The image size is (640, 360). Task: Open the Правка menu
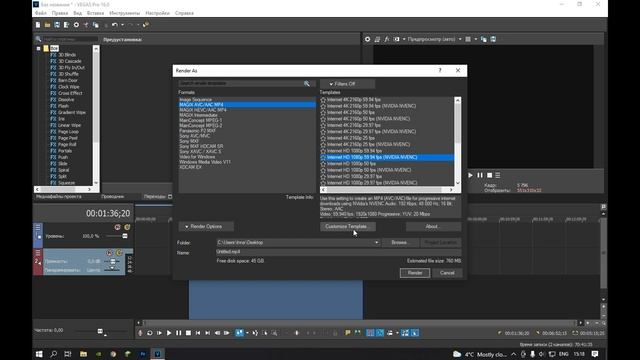[x=60, y=13]
